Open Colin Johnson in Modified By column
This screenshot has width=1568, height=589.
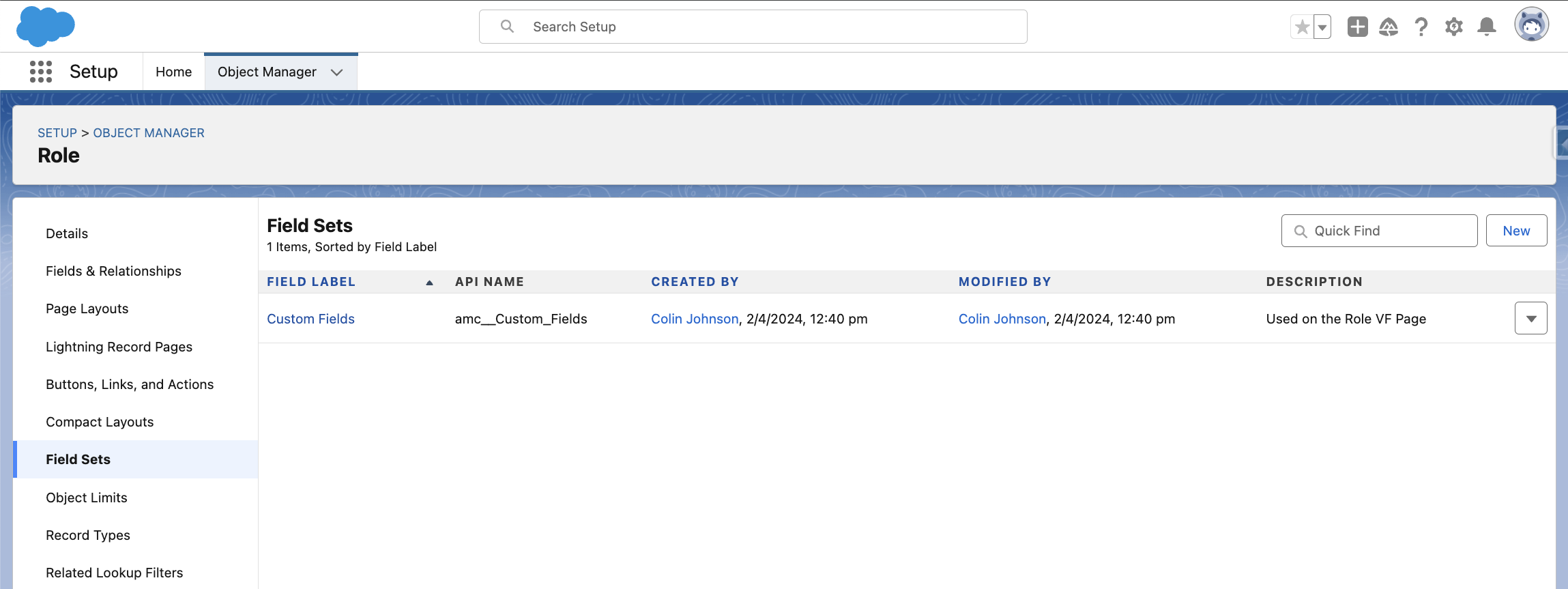click(x=1002, y=319)
